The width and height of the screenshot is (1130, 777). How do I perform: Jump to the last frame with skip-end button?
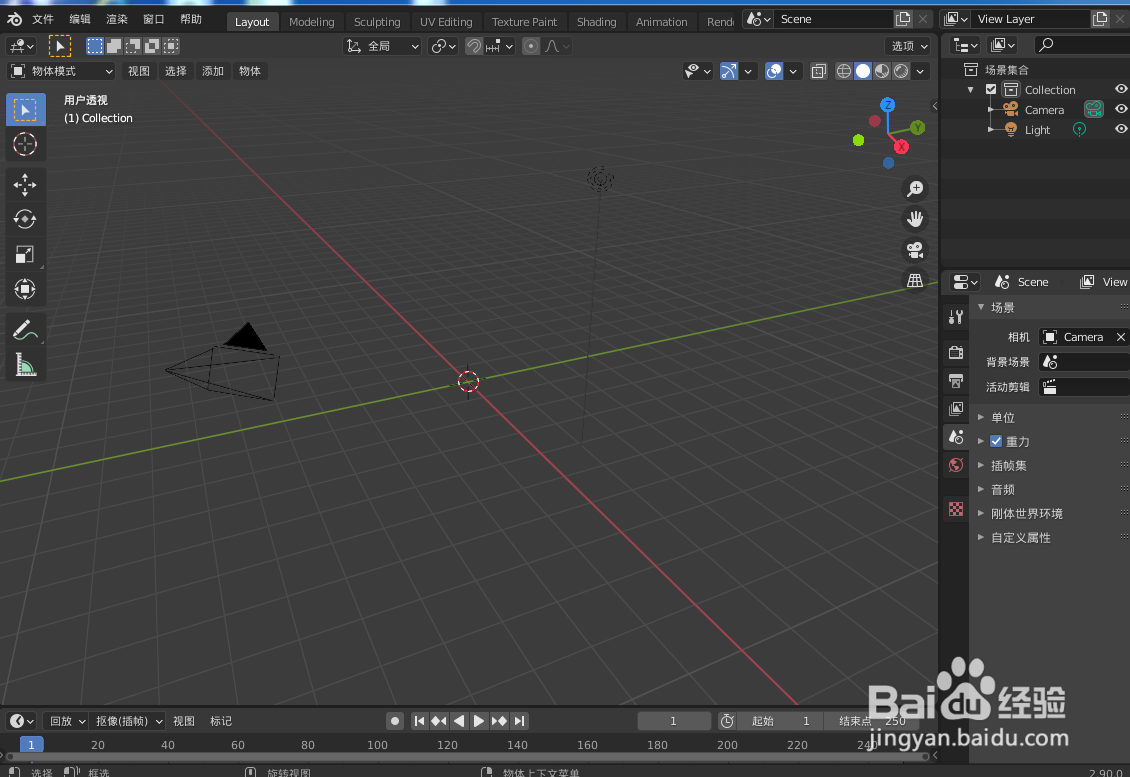(519, 720)
